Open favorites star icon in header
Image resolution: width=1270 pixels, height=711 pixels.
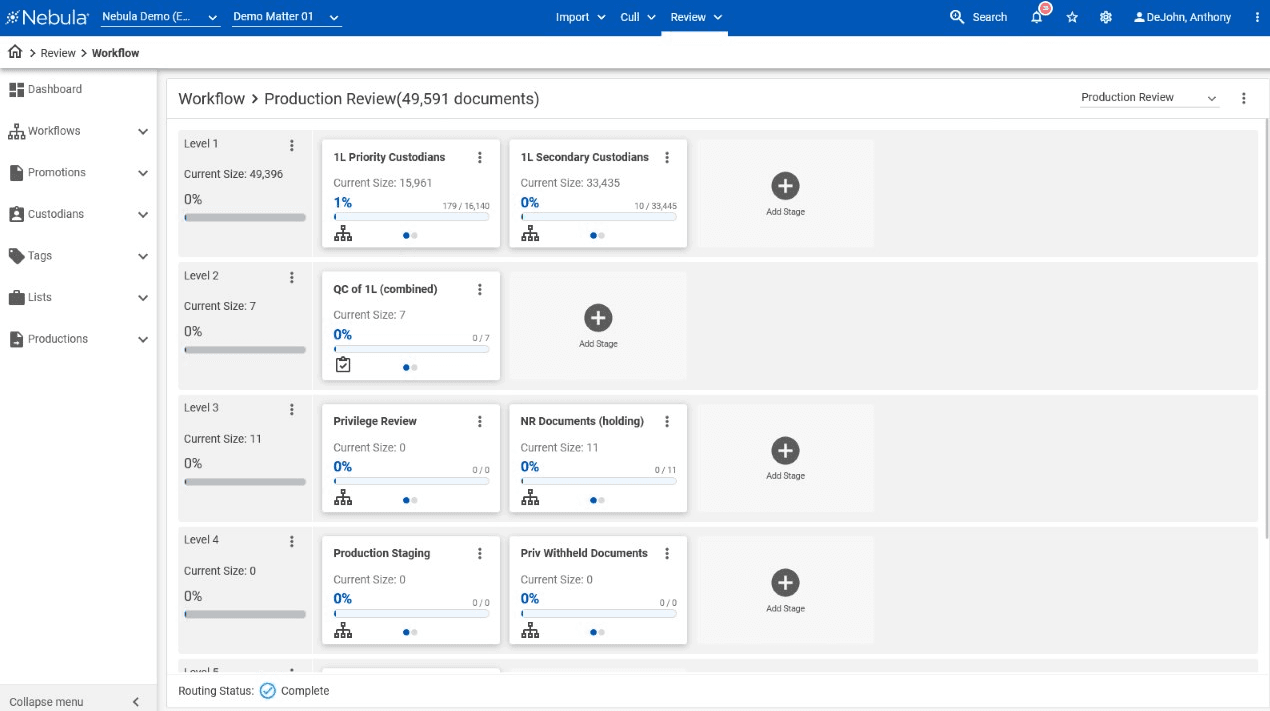coord(1072,17)
